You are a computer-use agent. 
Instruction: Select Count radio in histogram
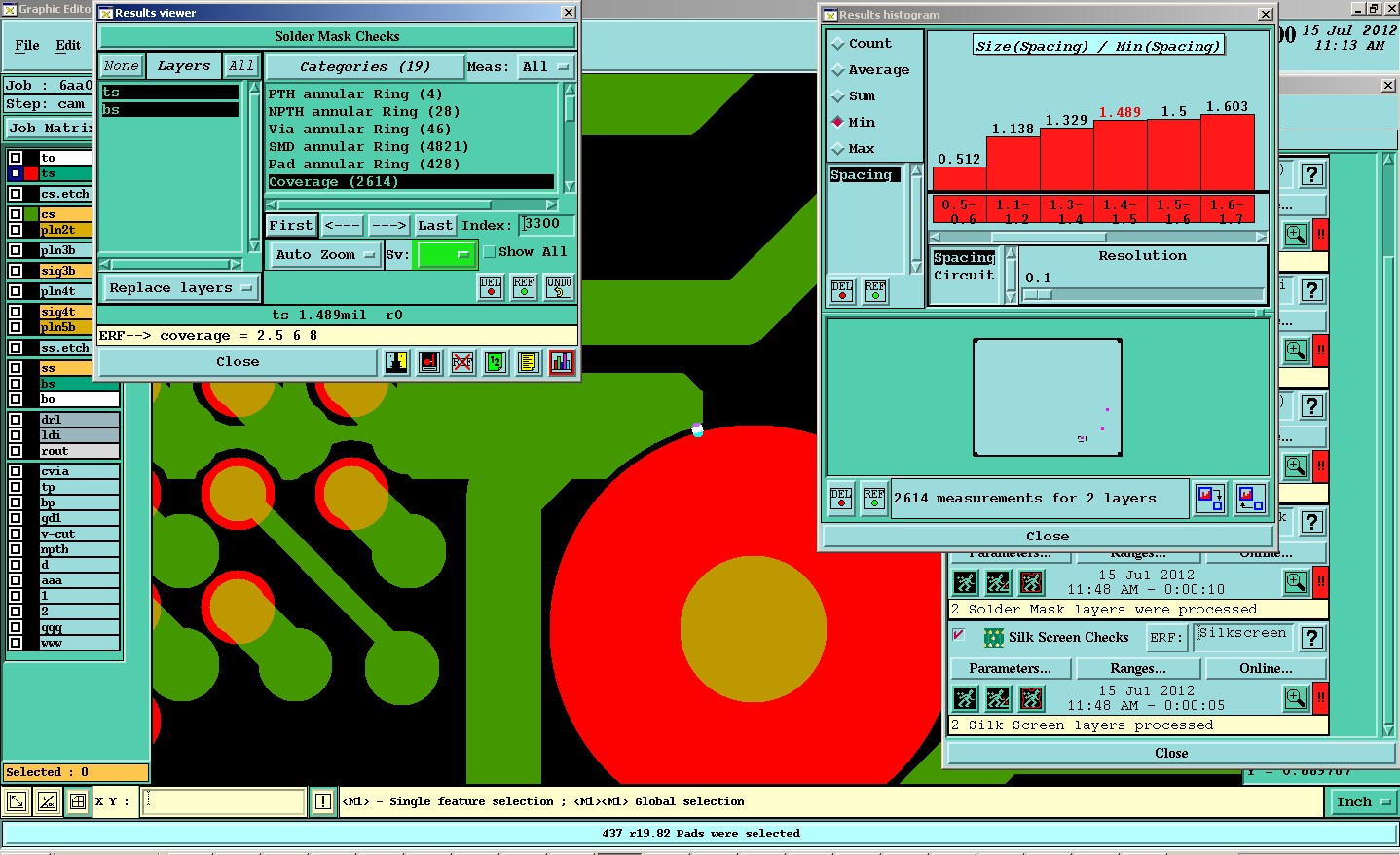(837, 44)
